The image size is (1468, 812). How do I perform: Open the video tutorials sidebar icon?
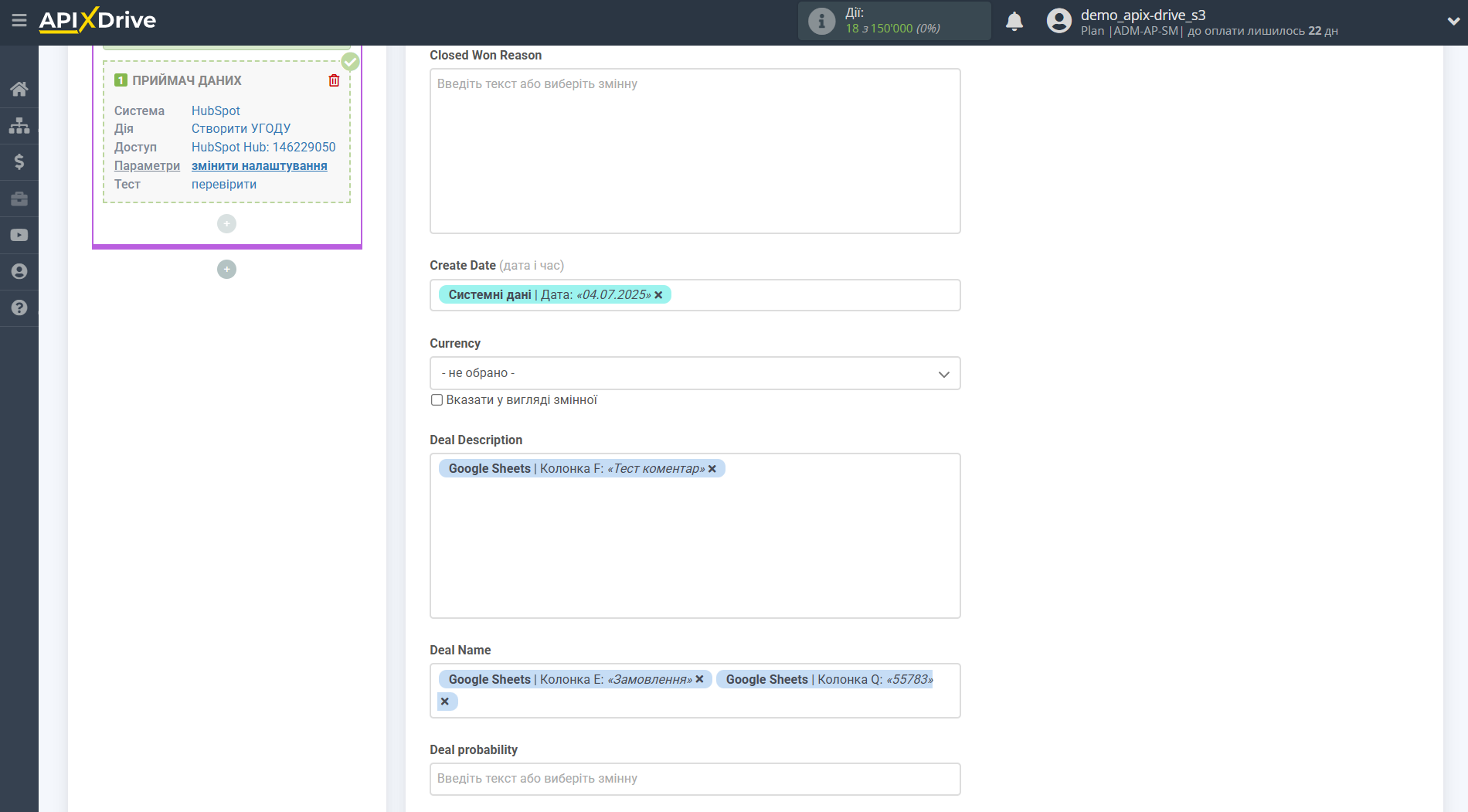19,235
